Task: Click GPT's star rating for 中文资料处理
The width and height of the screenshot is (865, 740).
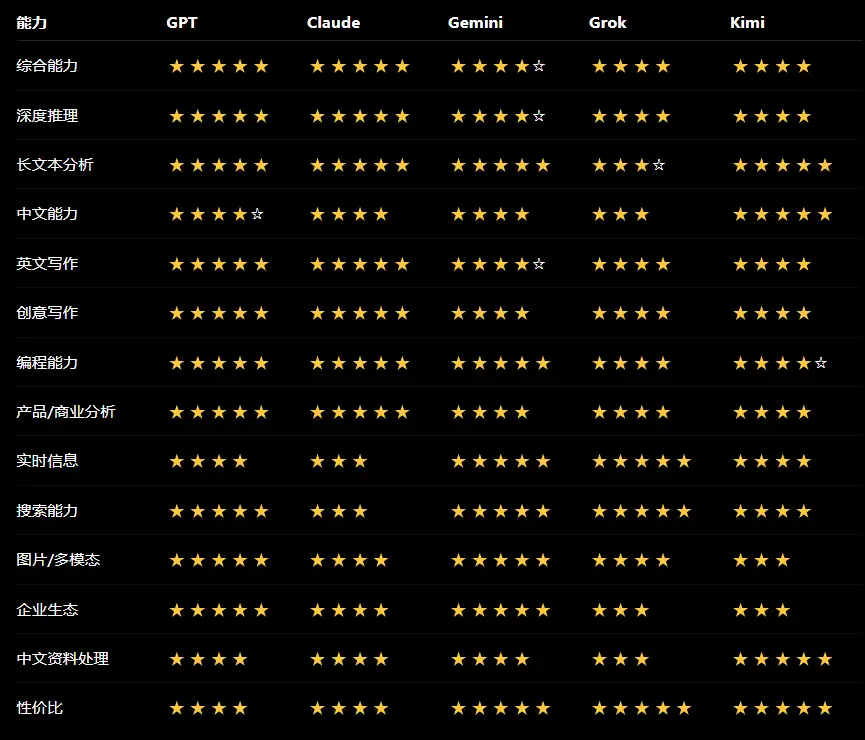Action: click(208, 659)
